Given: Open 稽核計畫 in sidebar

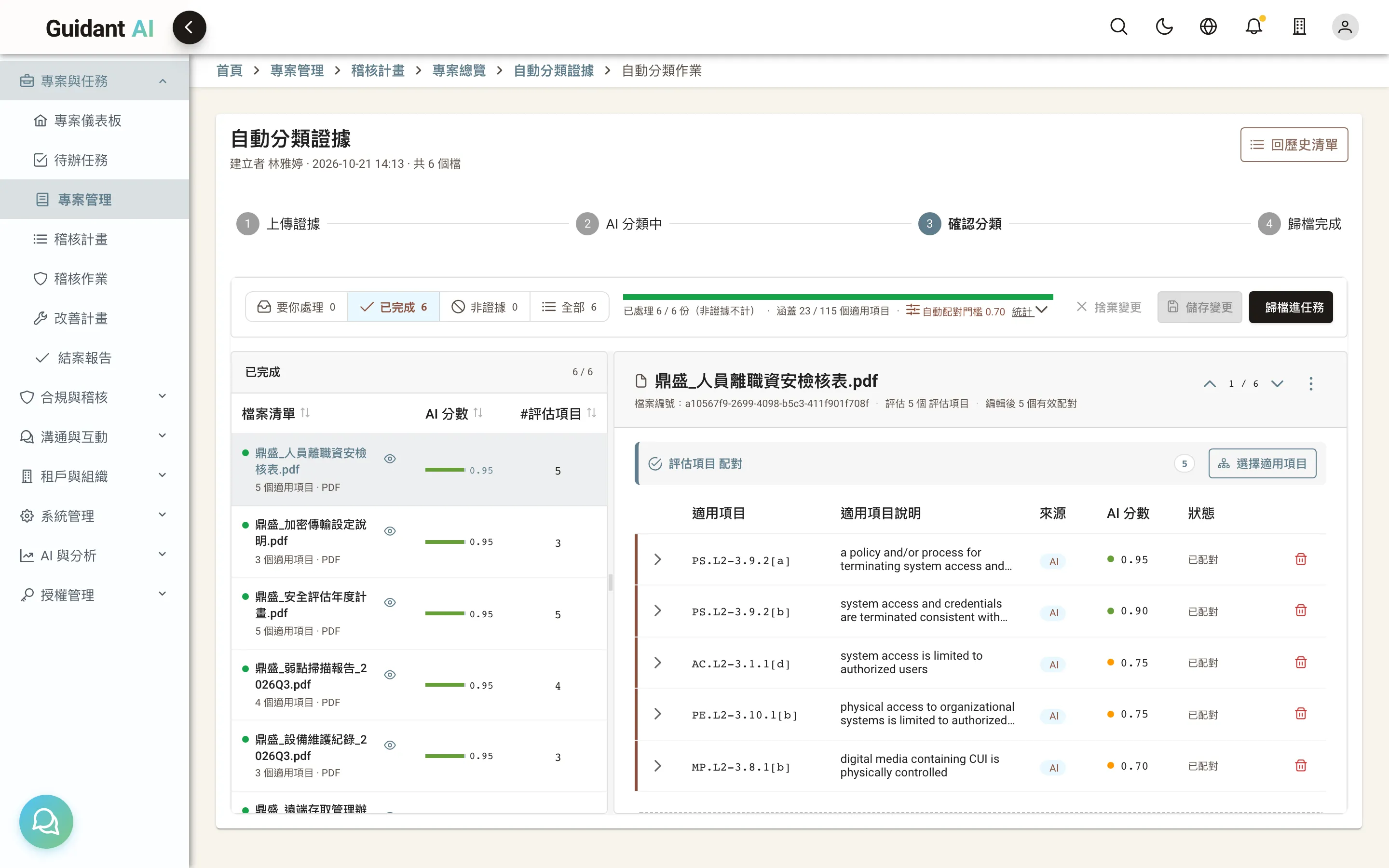Looking at the screenshot, I should point(94,239).
